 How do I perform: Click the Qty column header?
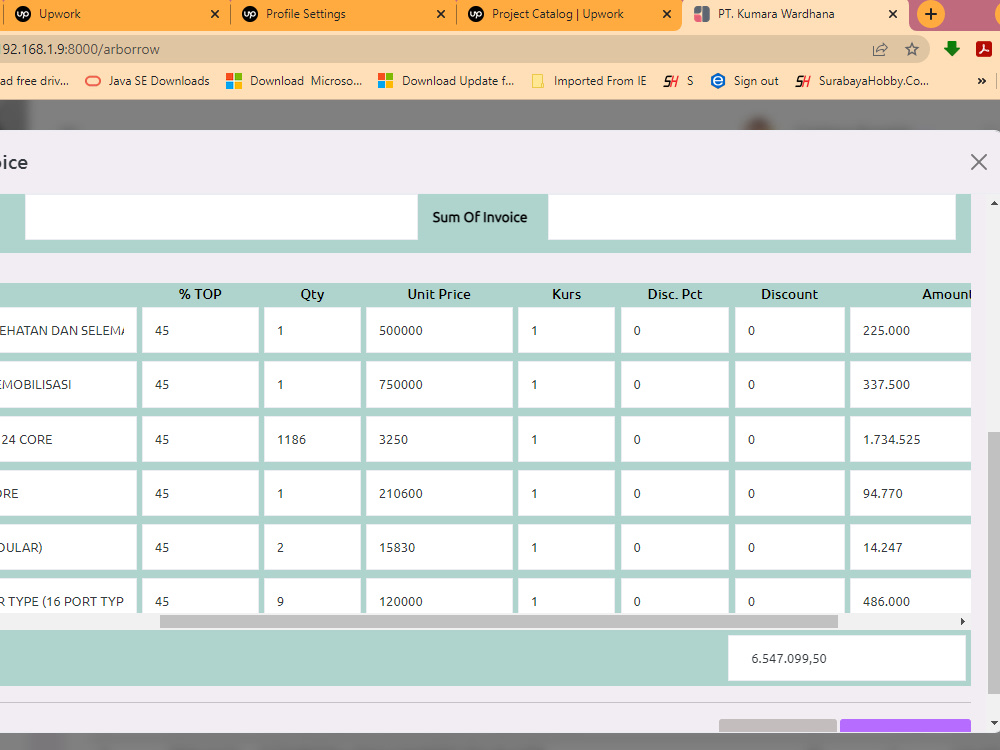(x=312, y=294)
